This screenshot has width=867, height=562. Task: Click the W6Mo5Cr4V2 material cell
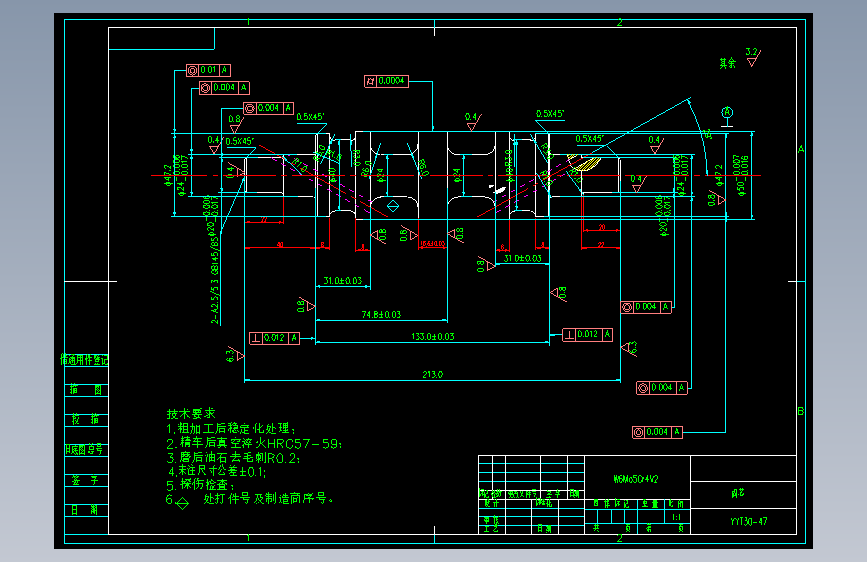[x=636, y=479]
